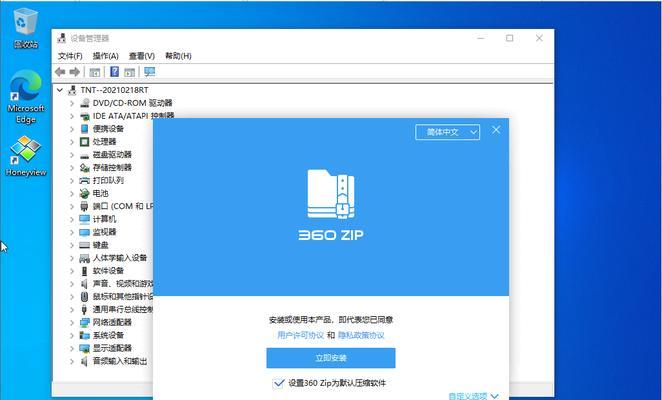Screen dimensions: 662x400
Task: Select the TNT--20210218RT computer name label
Action: [x=114, y=90]
